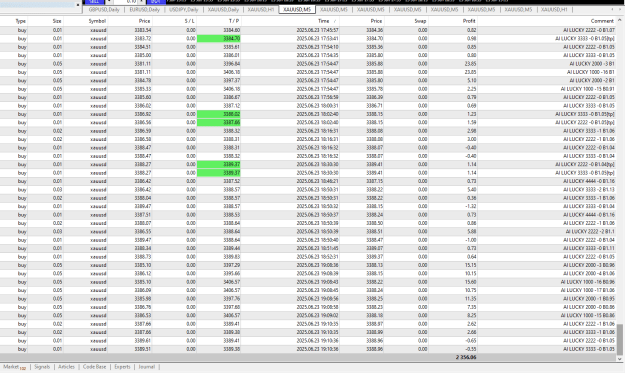The height and width of the screenshot is (373, 625).
Task: Click comment AI LUCKY 1000 -17 B1.06
Action: [x=588, y=291]
